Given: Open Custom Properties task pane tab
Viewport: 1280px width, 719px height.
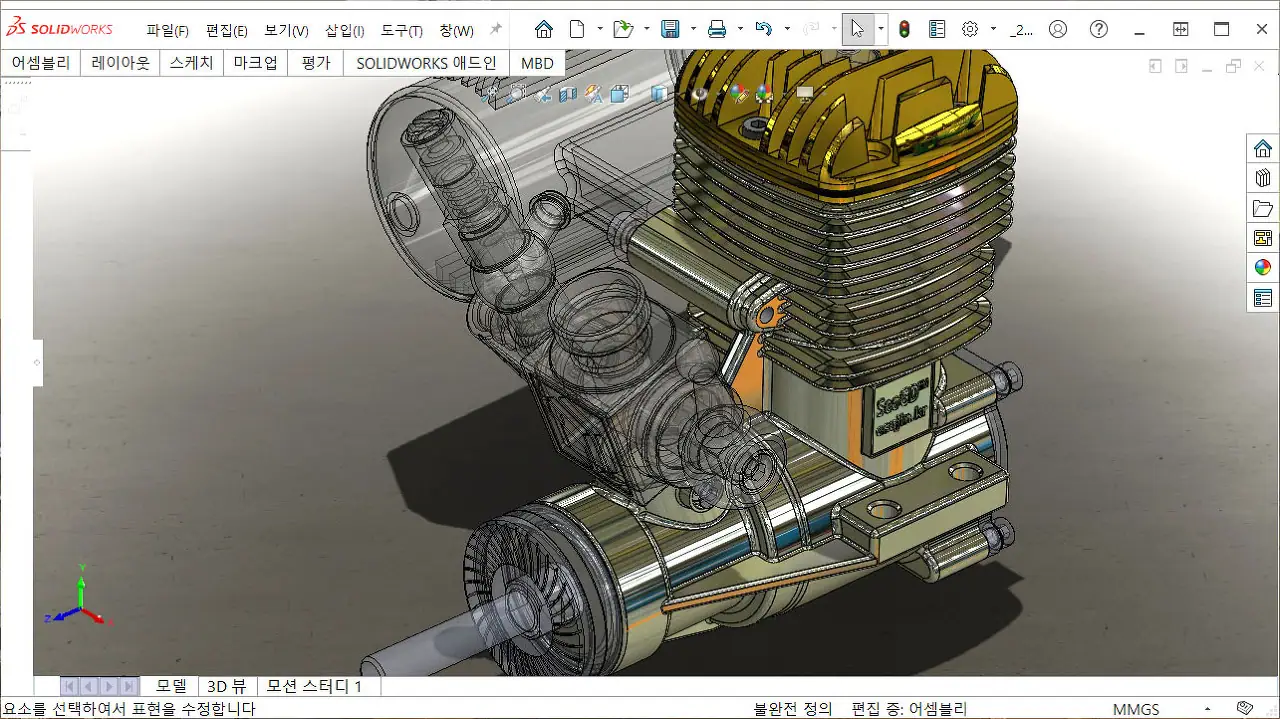Looking at the screenshot, I should (x=1263, y=297).
